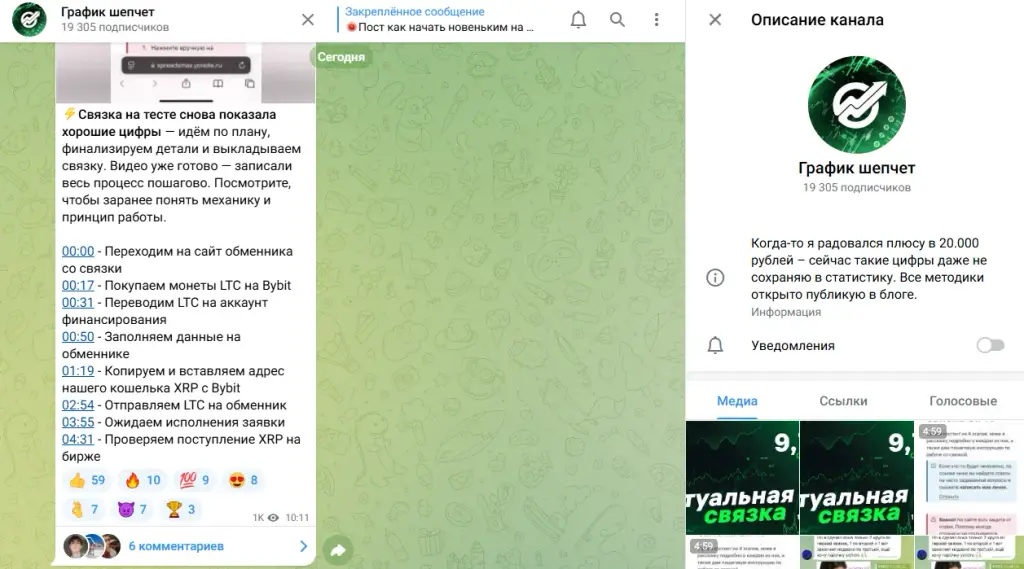
Task: Open the video preview at the post's top
Action: point(185,73)
